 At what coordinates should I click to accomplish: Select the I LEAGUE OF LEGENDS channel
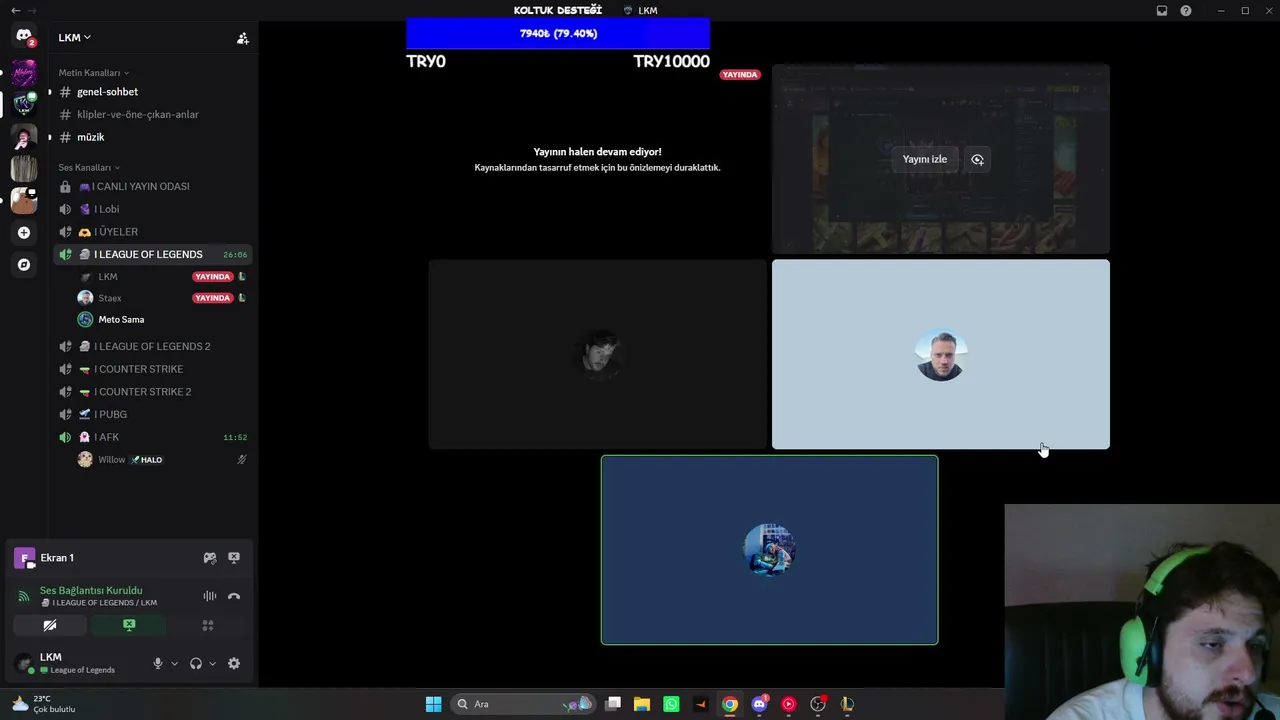[153, 254]
